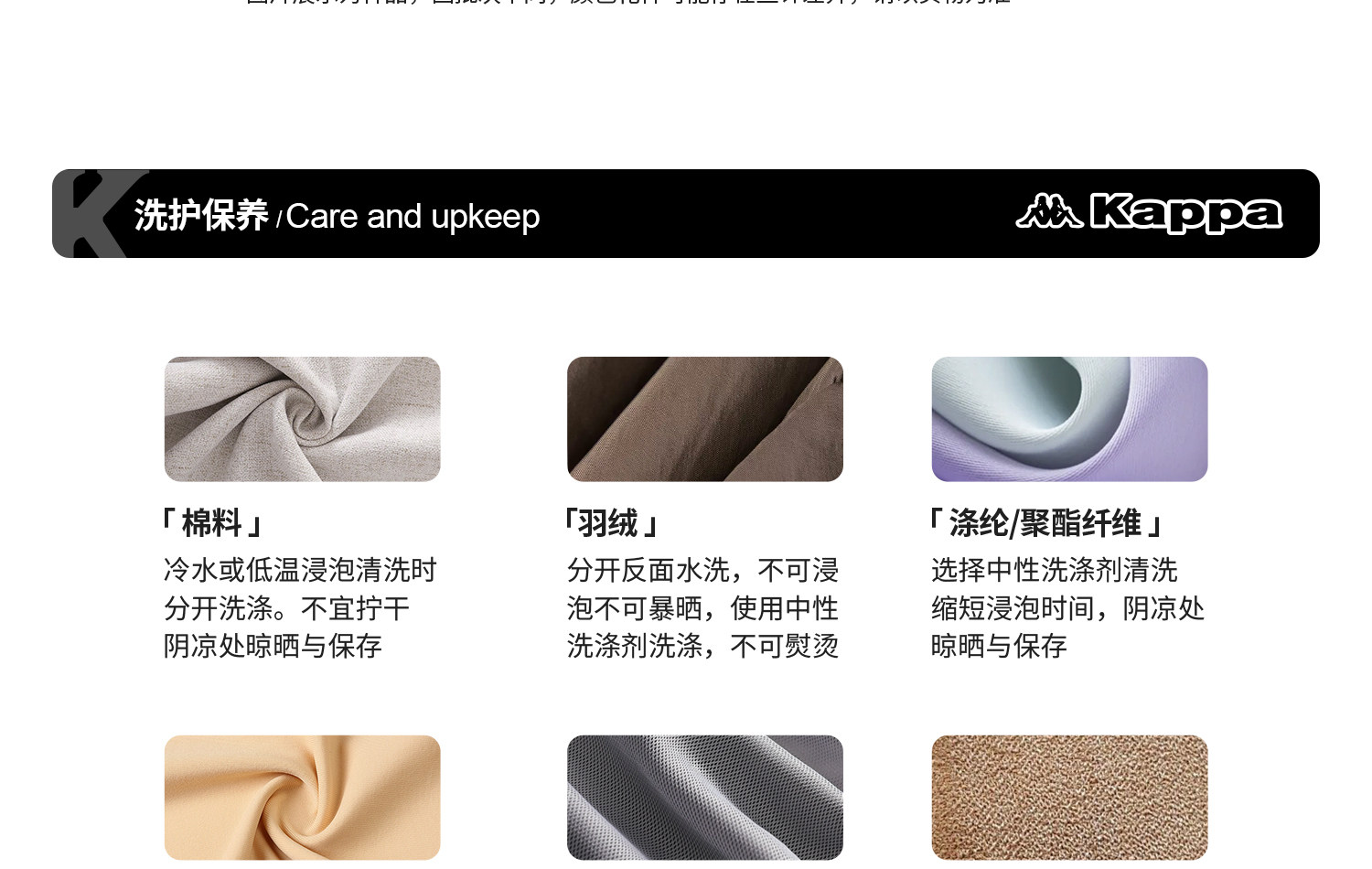Click the 「棉料」 label
This screenshot has width=1372, height=869.
(212, 523)
